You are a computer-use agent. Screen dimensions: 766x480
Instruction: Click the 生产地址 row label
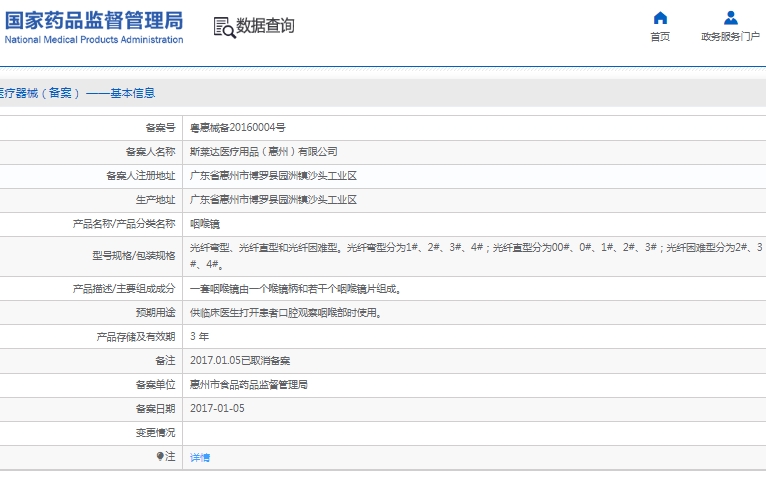[155, 199]
